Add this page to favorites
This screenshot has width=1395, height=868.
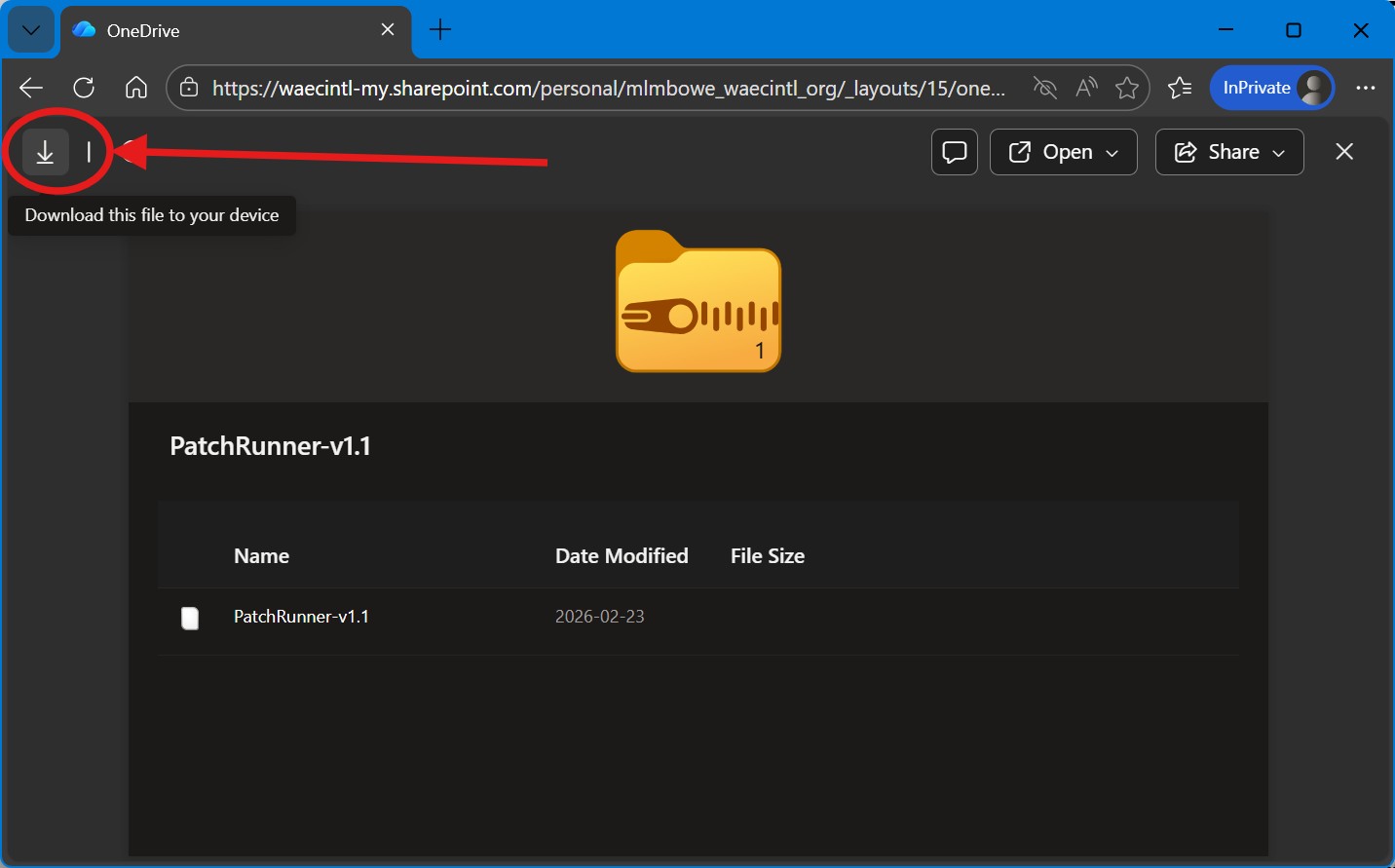tap(1127, 88)
